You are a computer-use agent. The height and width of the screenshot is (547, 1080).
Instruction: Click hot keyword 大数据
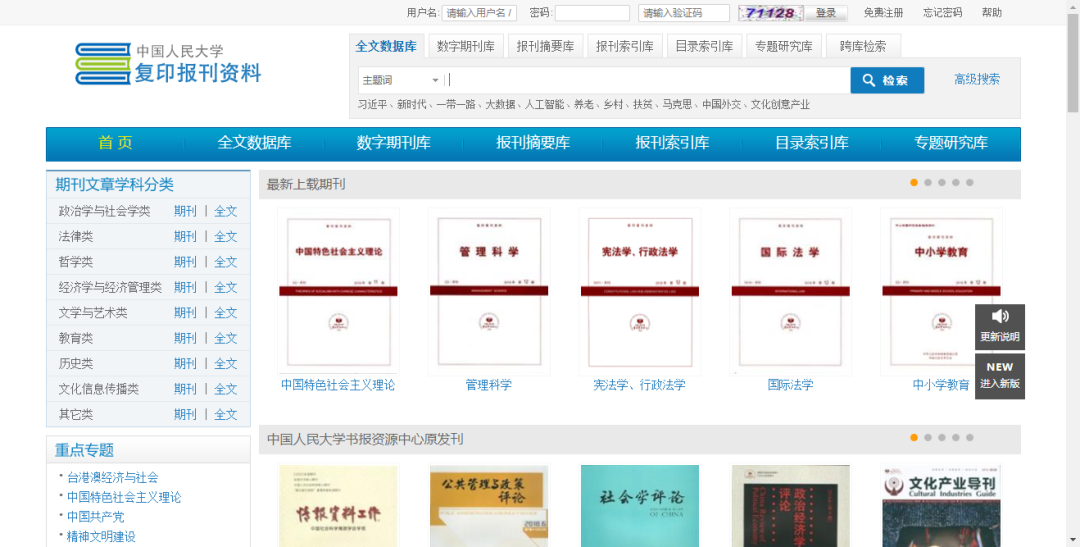click(x=500, y=105)
